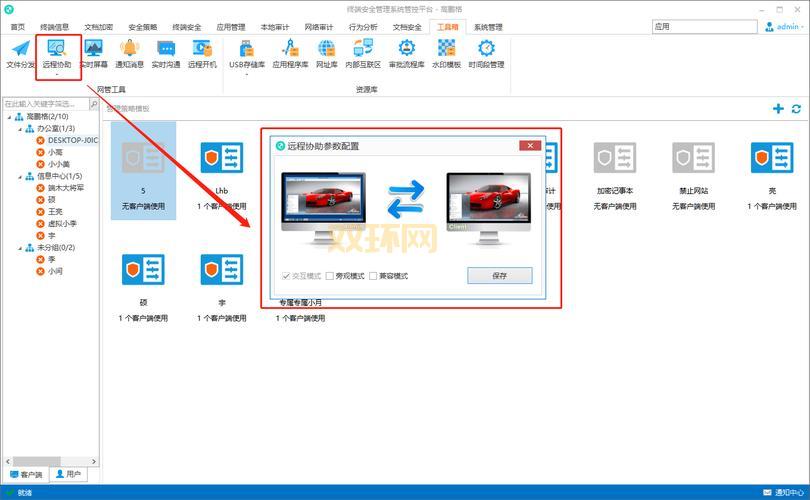Click the USB存储库 icon
810x500 pixels.
pyautogui.click(x=247, y=52)
